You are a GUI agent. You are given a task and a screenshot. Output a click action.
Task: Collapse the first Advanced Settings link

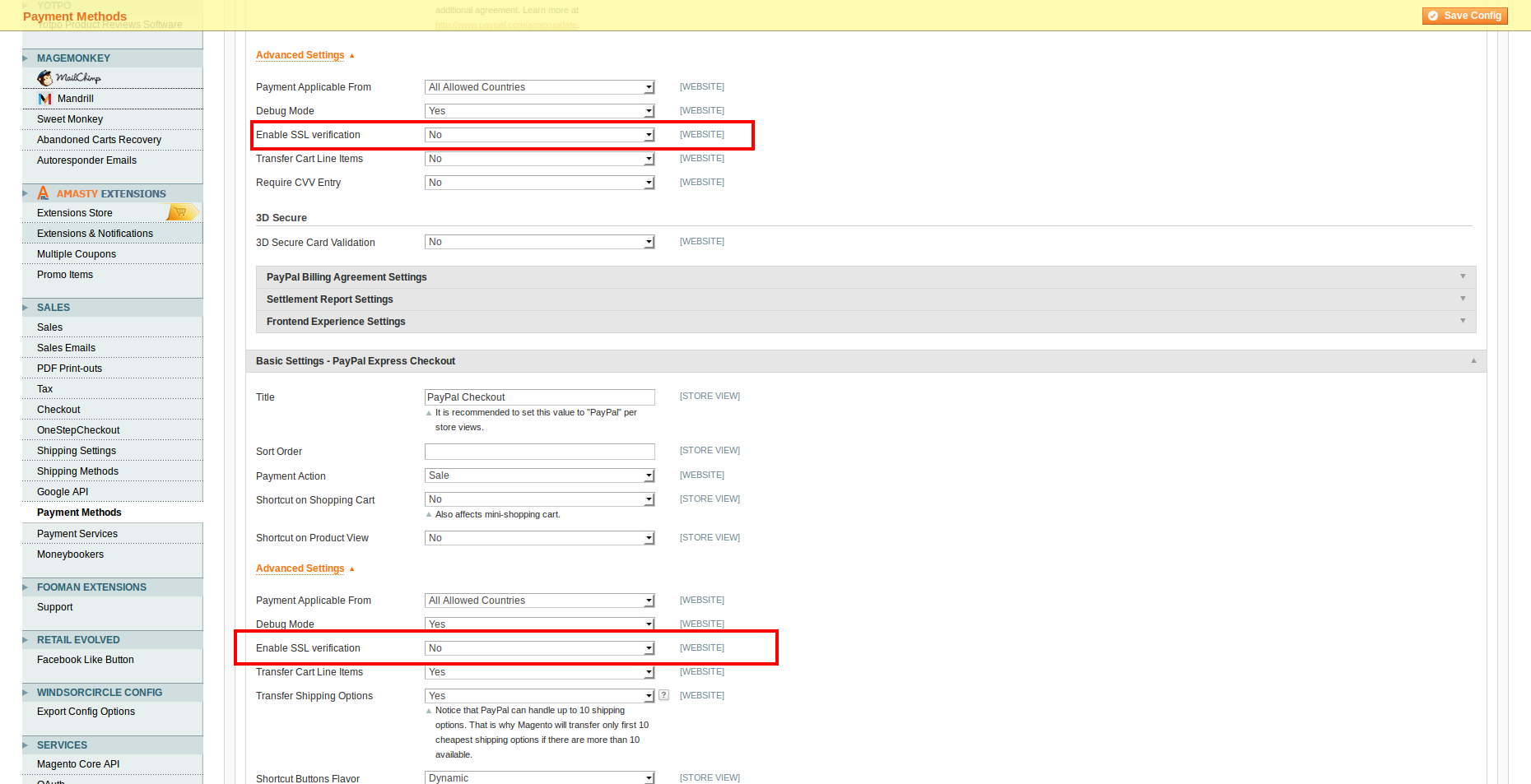click(x=300, y=55)
